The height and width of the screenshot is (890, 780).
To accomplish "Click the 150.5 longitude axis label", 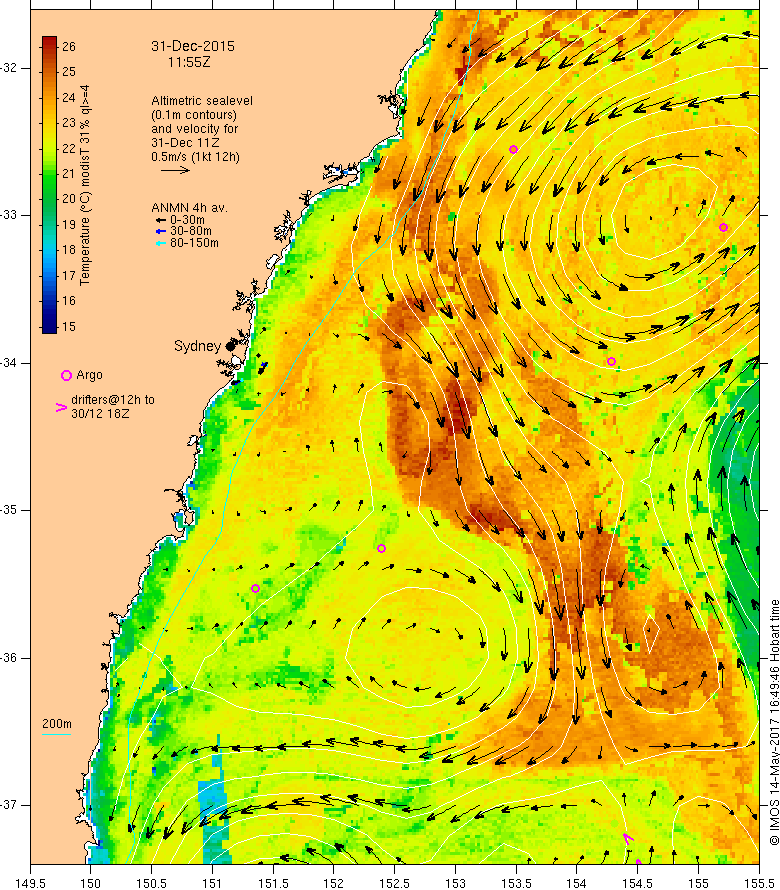I will tap(152, 884).
